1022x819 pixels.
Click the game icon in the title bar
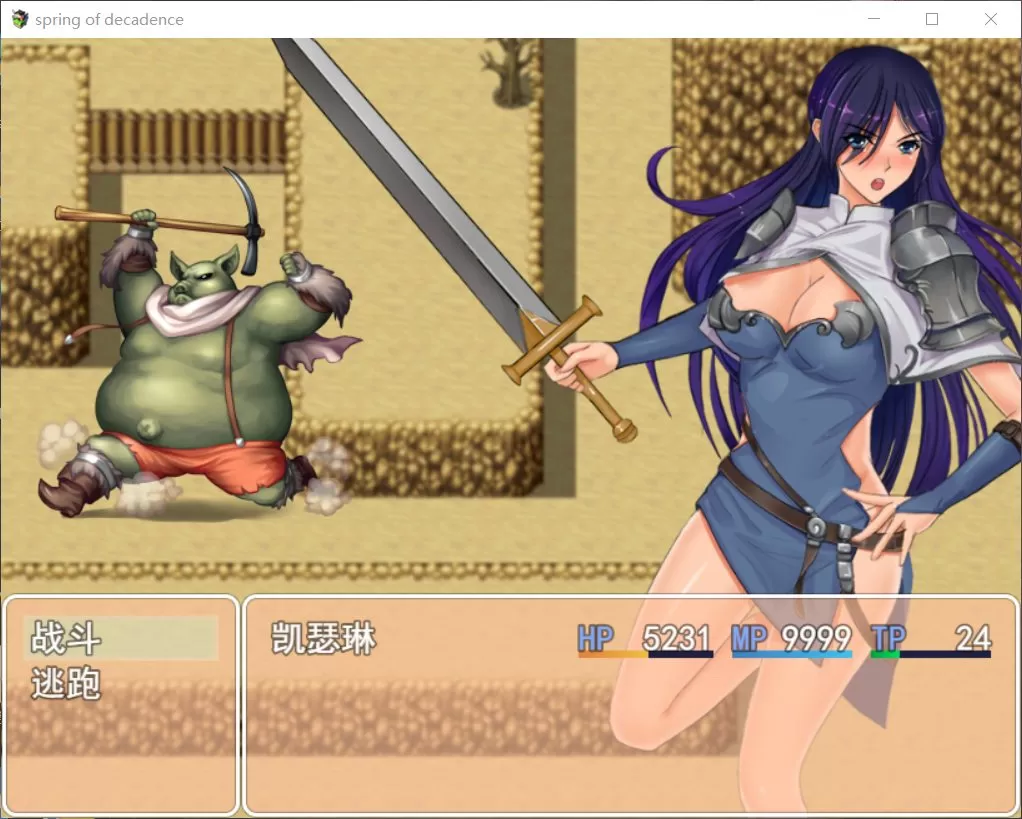click(x=19, y=19)
